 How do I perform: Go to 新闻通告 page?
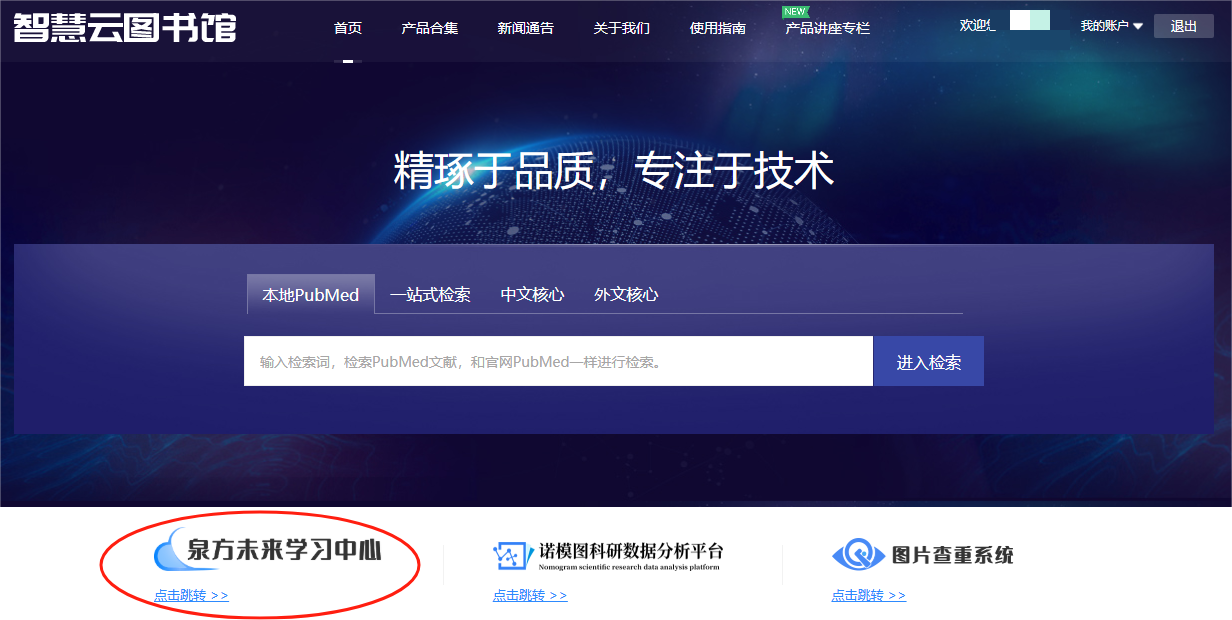coord(525,28)
